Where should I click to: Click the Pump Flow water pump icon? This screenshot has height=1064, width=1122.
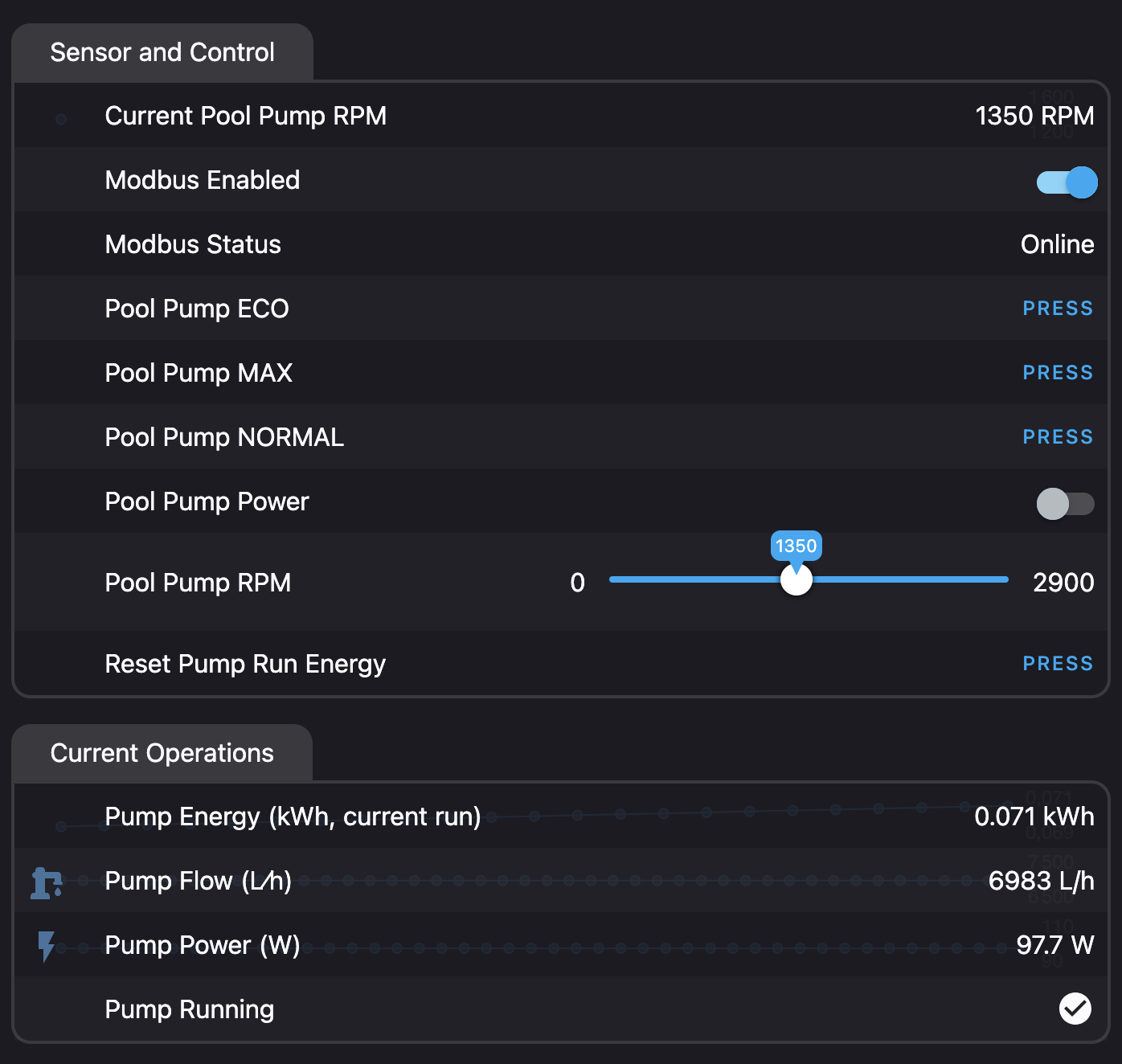[x=47, y=882]
